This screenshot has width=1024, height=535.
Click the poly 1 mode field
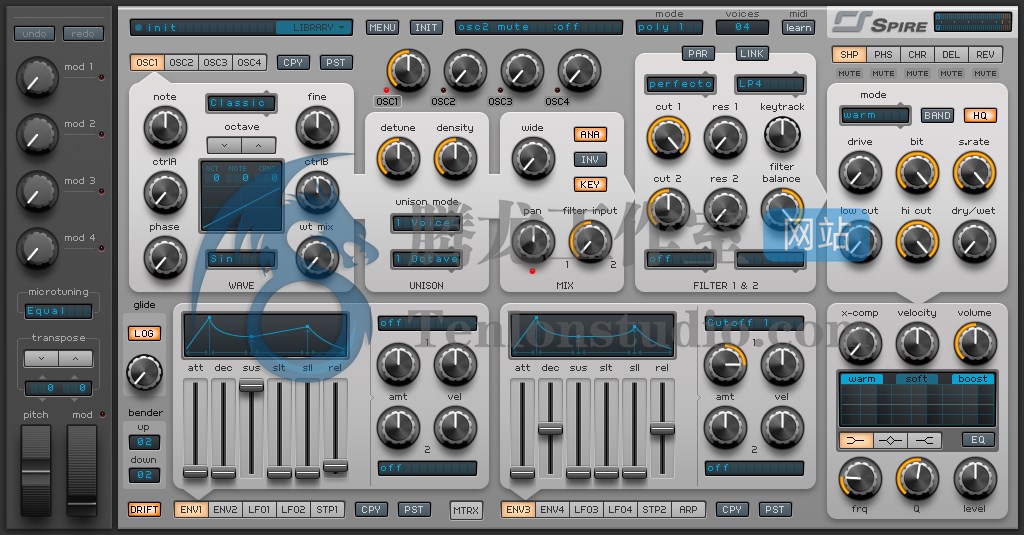[x=669, y=27]
